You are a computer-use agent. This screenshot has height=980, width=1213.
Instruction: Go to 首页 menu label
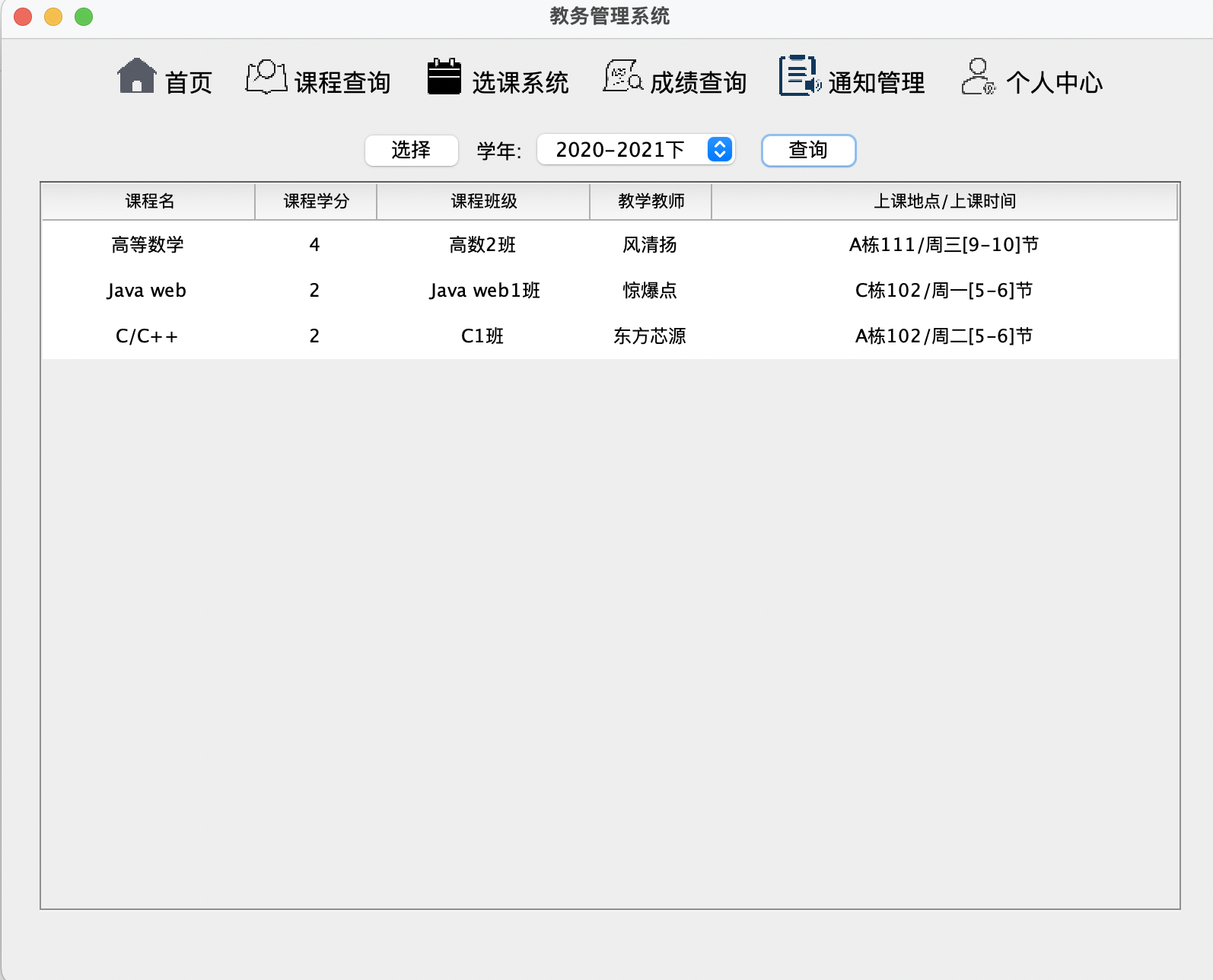coord(189,82)
